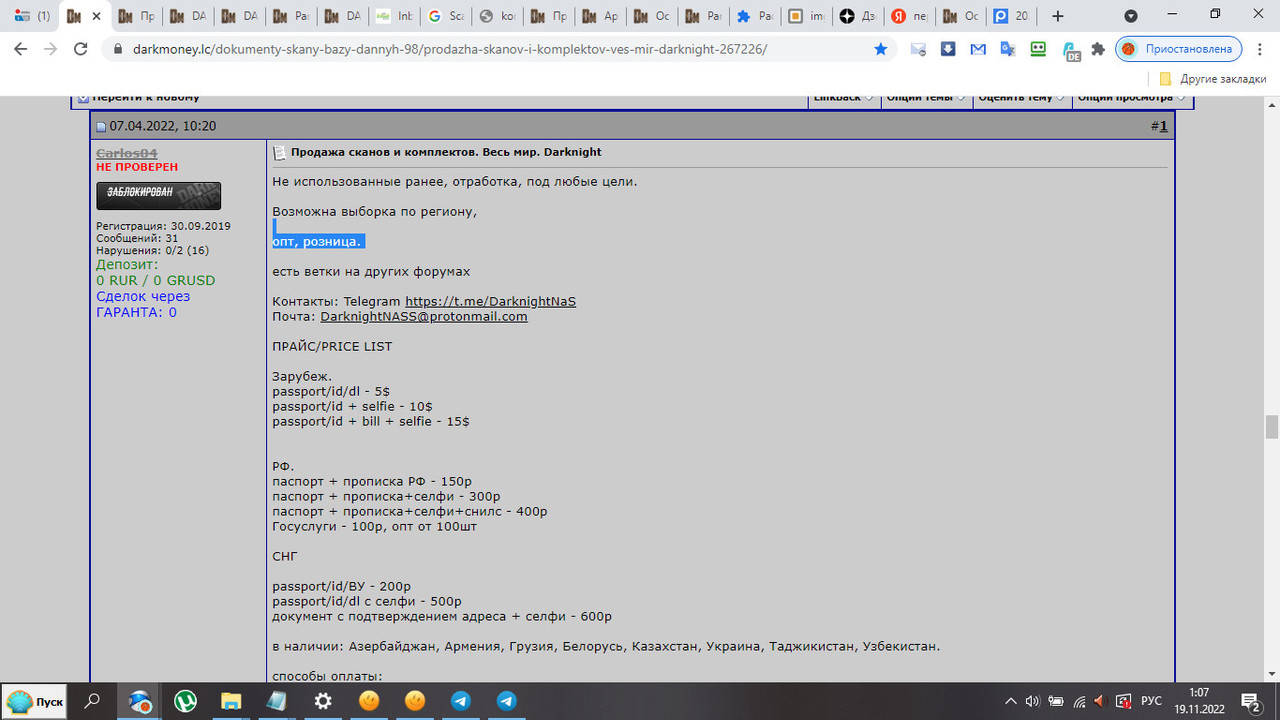The height and width of the screenshot is (720, 1280).
Task: Open the Windows Start 'Пуск' button
Action: [x=35, y=701]
